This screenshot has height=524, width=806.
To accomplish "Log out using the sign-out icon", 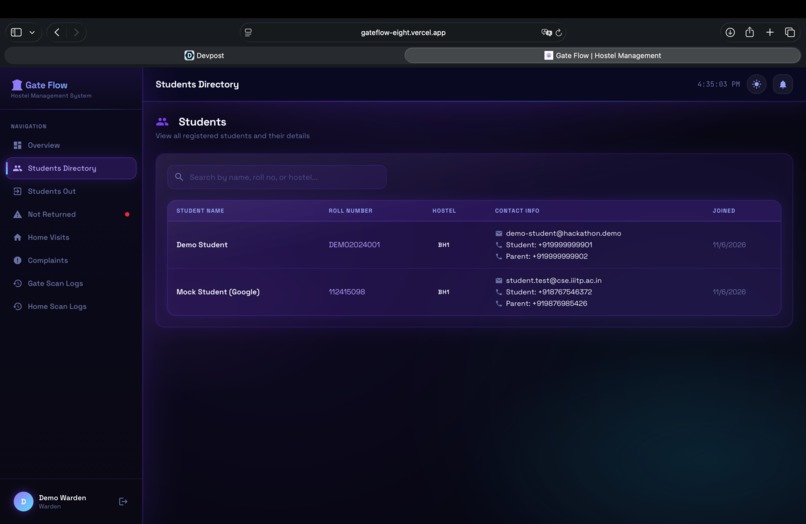I will point(123,501).
